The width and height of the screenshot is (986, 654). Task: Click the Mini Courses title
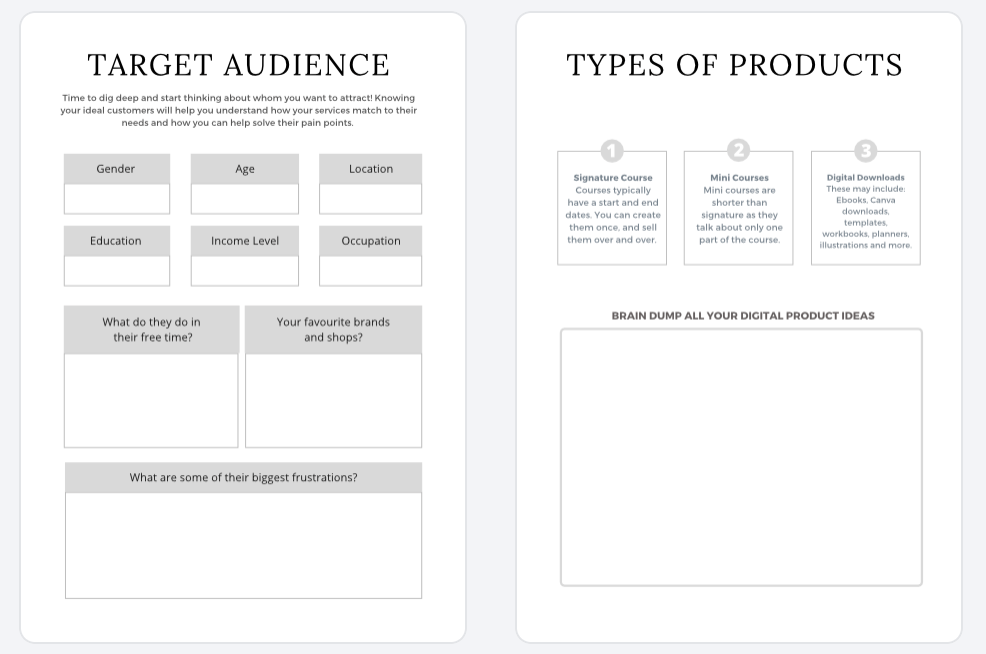[740, 177]
